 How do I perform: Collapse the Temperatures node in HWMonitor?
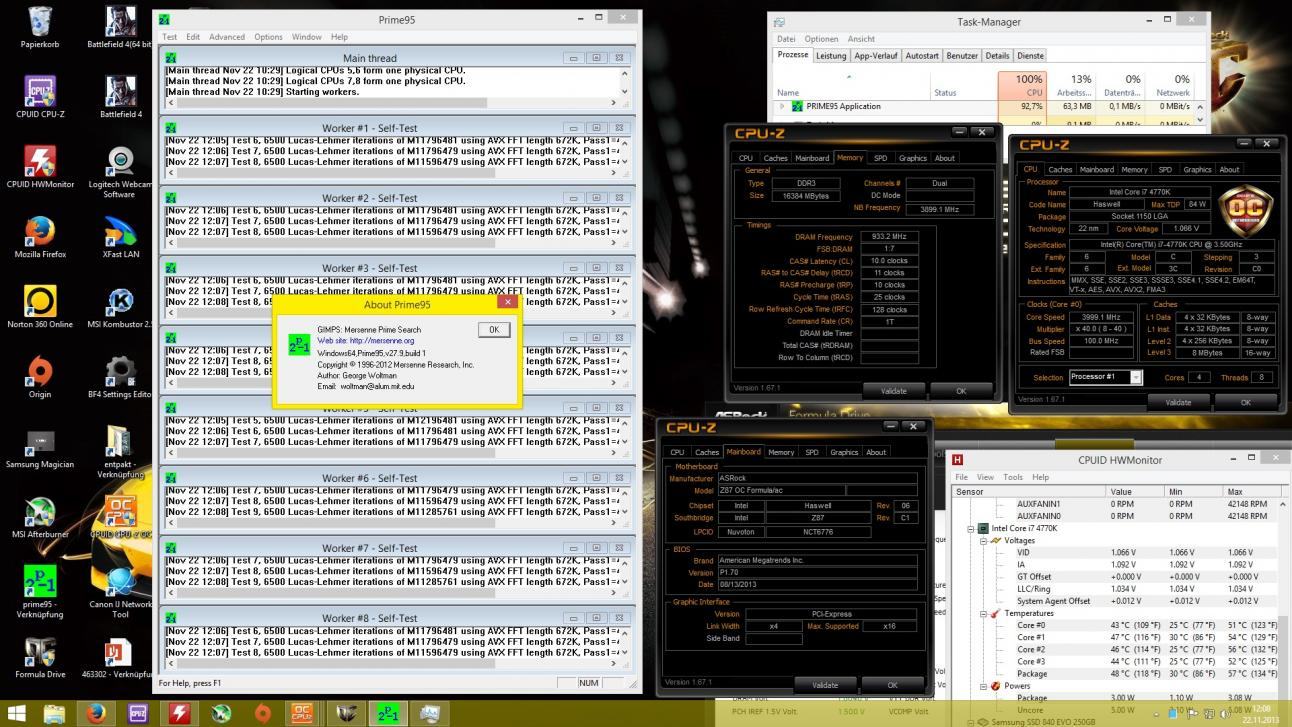(x=983, y=613)
